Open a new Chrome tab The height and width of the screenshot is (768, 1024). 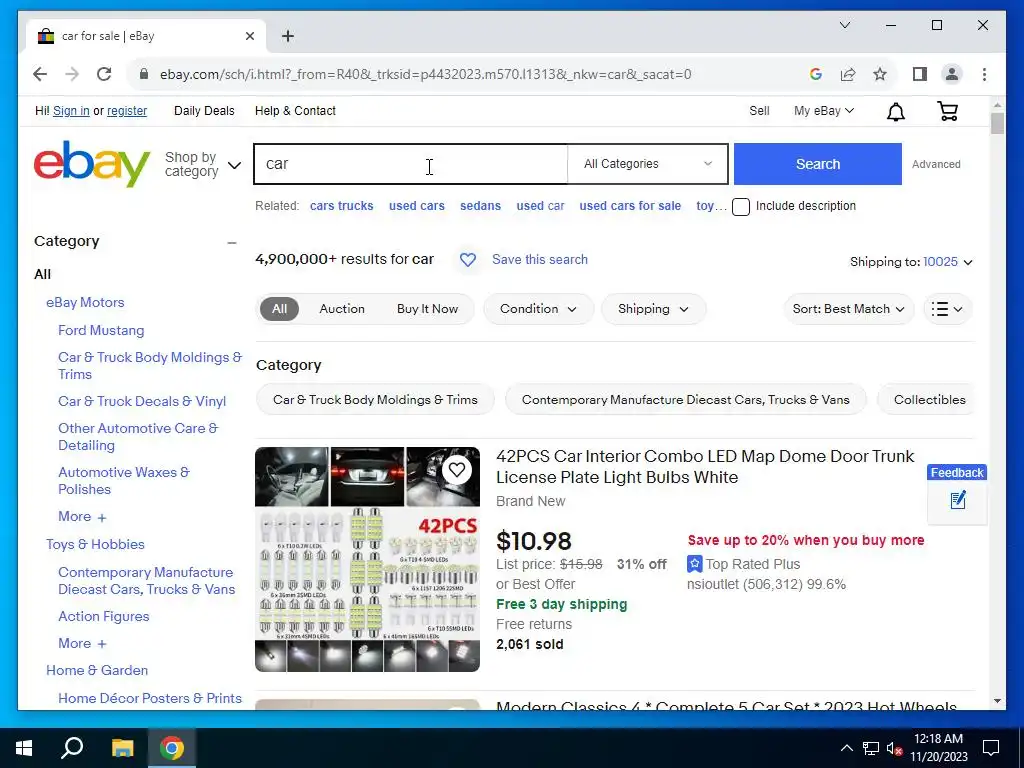point(288,37)
